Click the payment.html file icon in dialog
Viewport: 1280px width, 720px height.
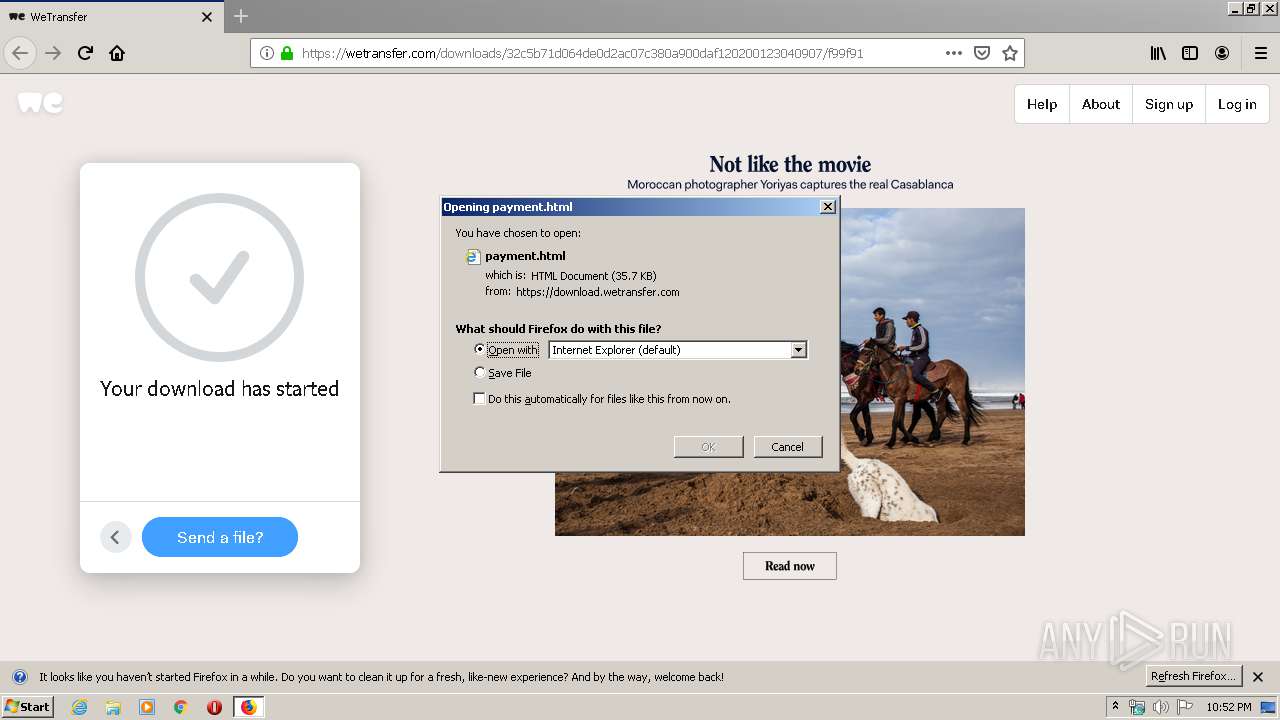coord(473,257)
